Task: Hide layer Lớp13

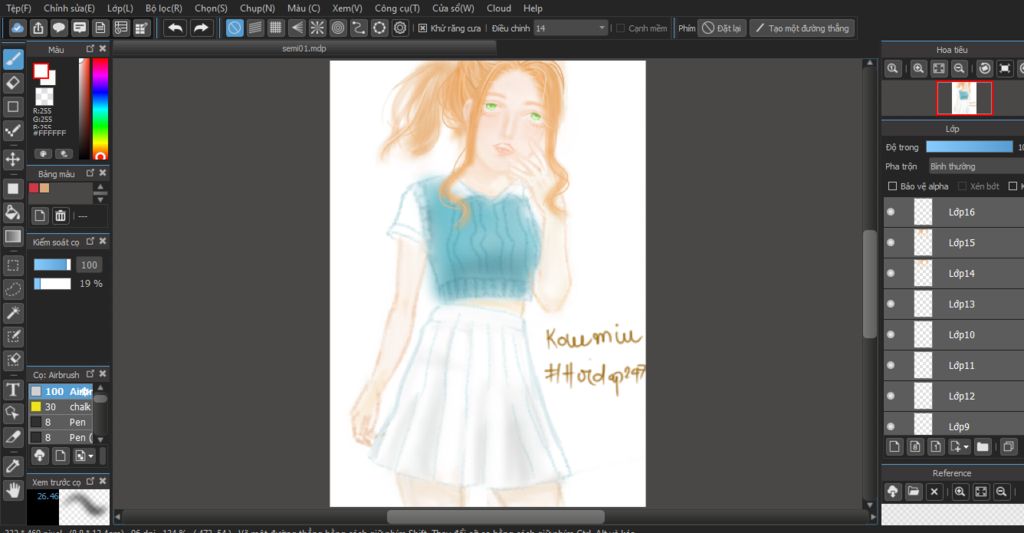Action: (891, 304)
